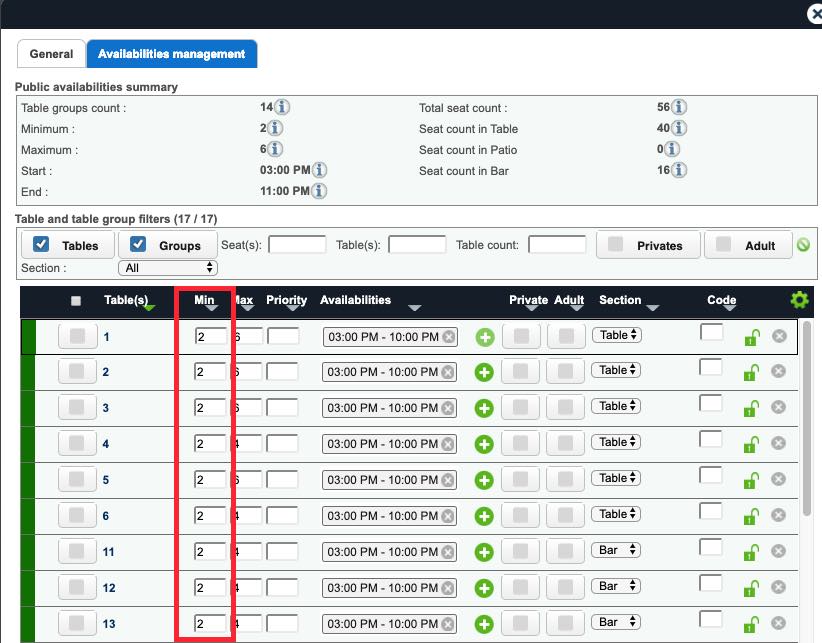The width and height of the screenshot is (822, 643).
Task: Open the Section filter dropdown showing All
Action: coord(167,267)
